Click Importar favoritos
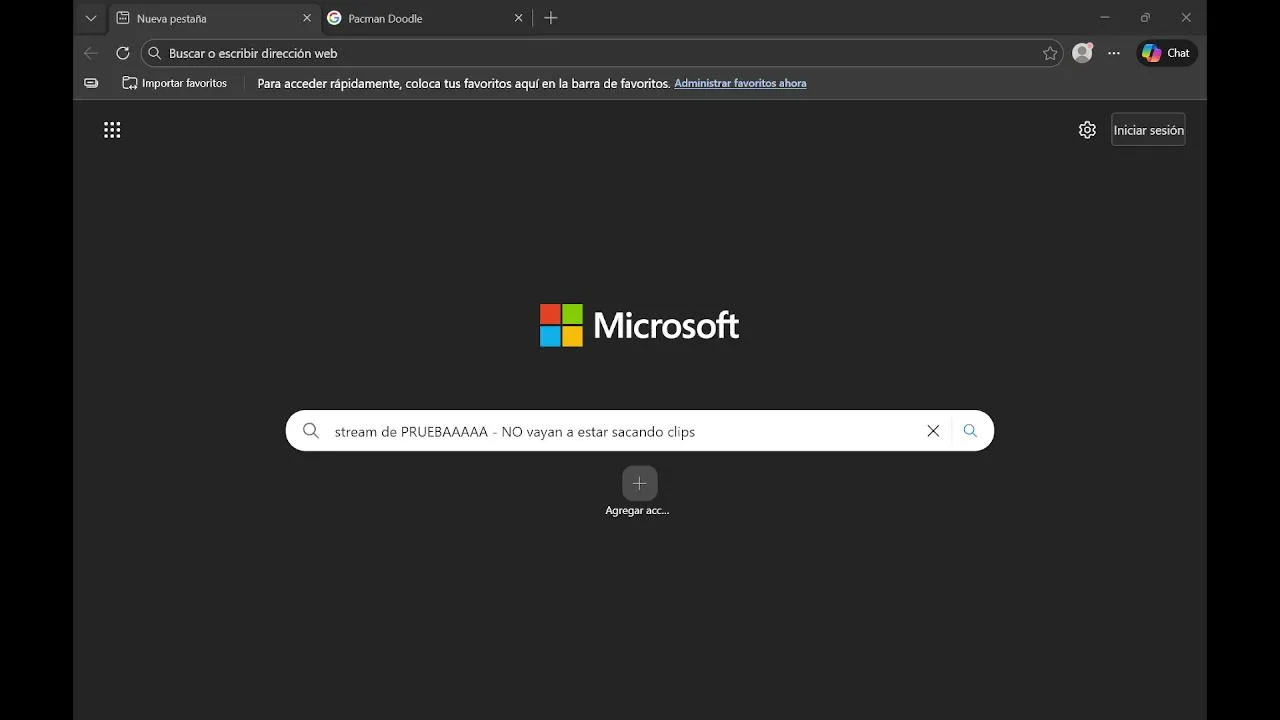Viewport: 1280px width, 720px height. [175, 83]
